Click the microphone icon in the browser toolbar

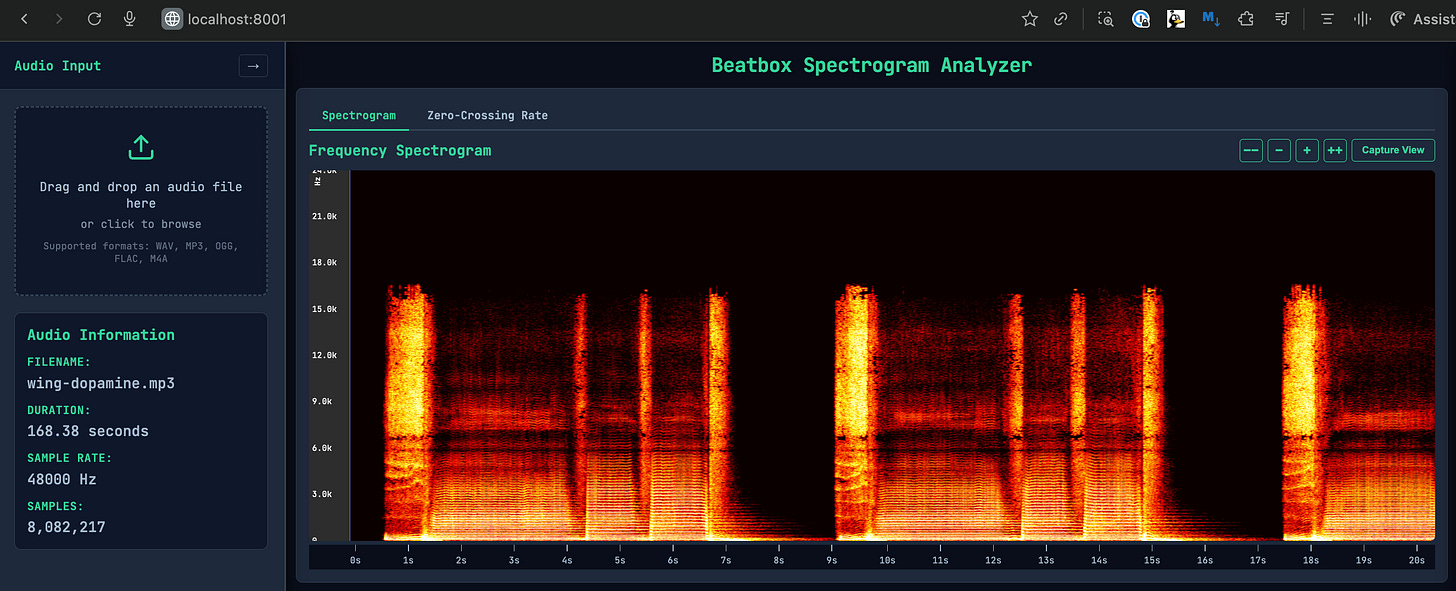[130, 19]
